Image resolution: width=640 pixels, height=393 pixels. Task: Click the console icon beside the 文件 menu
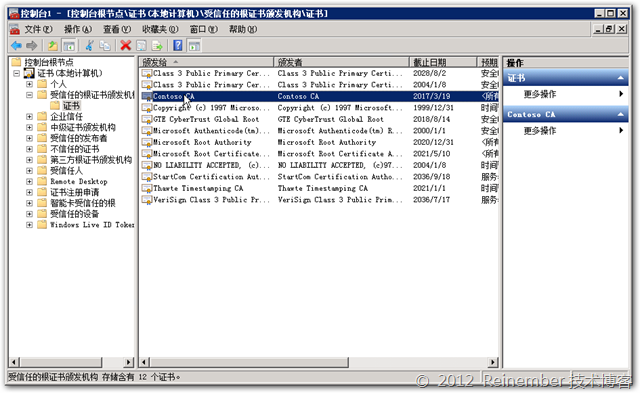(15, 29)
